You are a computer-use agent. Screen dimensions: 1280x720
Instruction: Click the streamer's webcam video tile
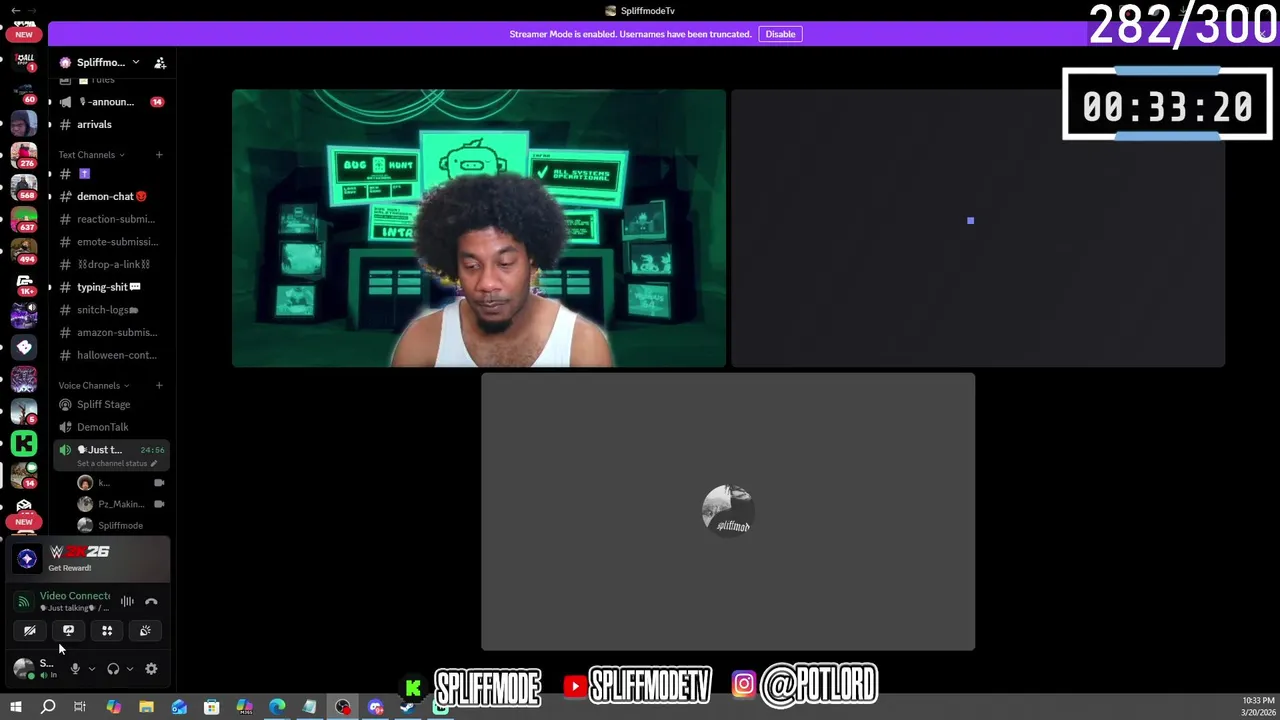(x=479, y=229)
